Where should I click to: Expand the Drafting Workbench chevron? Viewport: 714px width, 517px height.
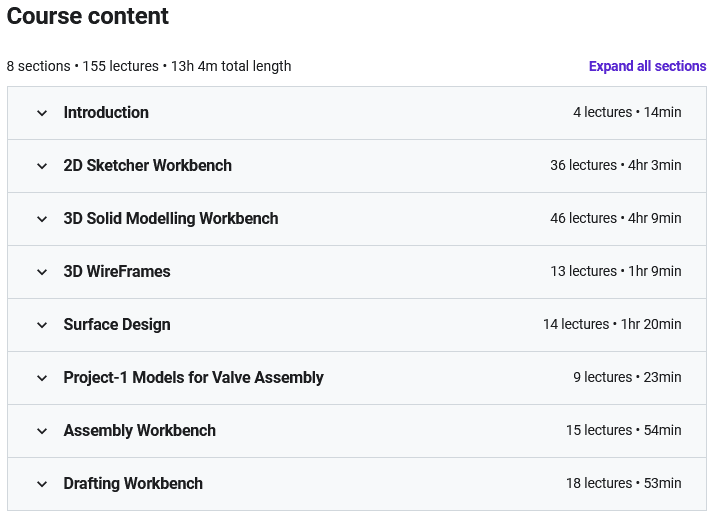(42, 484)
